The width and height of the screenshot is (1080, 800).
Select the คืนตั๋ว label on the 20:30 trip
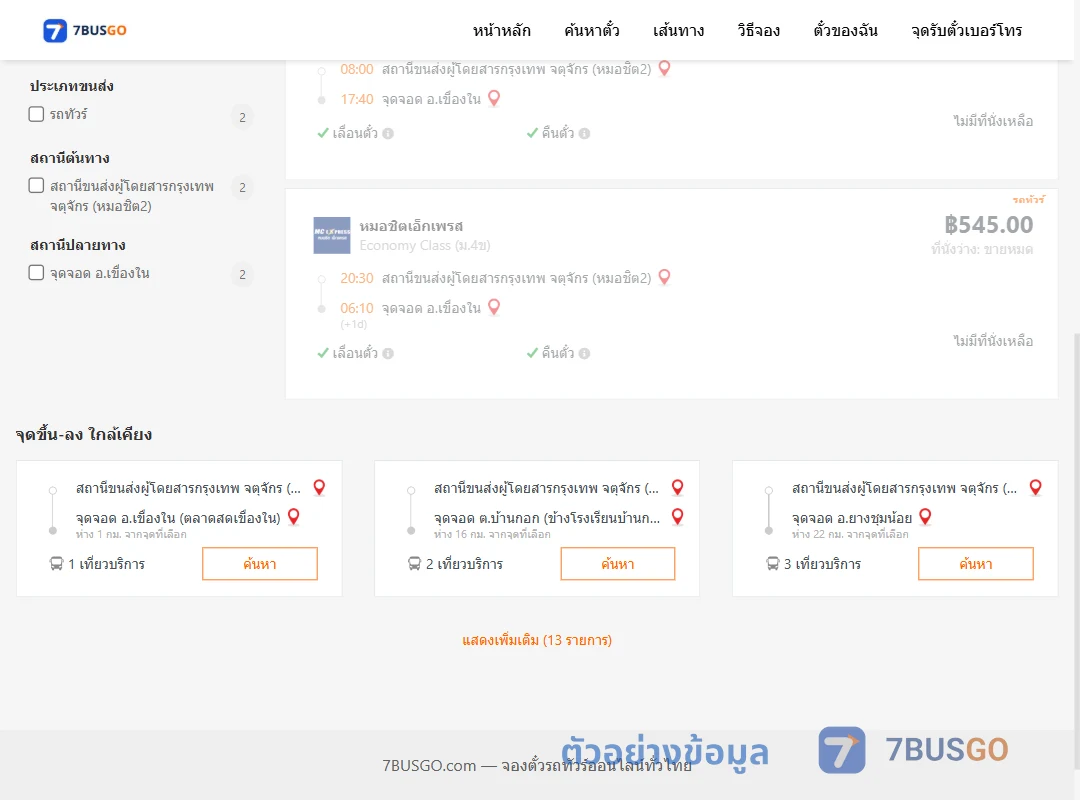coord(558,353)
